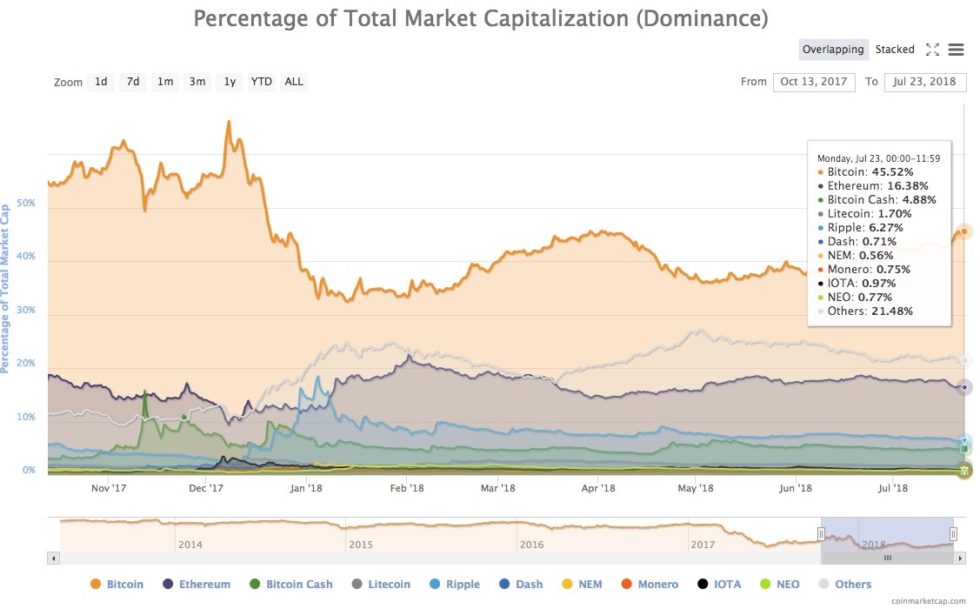The width and height of the screenshot is (980, 609).
Task: Expand chart to fullscreen via arrows icon
Action: pyautogui.click(x=932, y=49)
